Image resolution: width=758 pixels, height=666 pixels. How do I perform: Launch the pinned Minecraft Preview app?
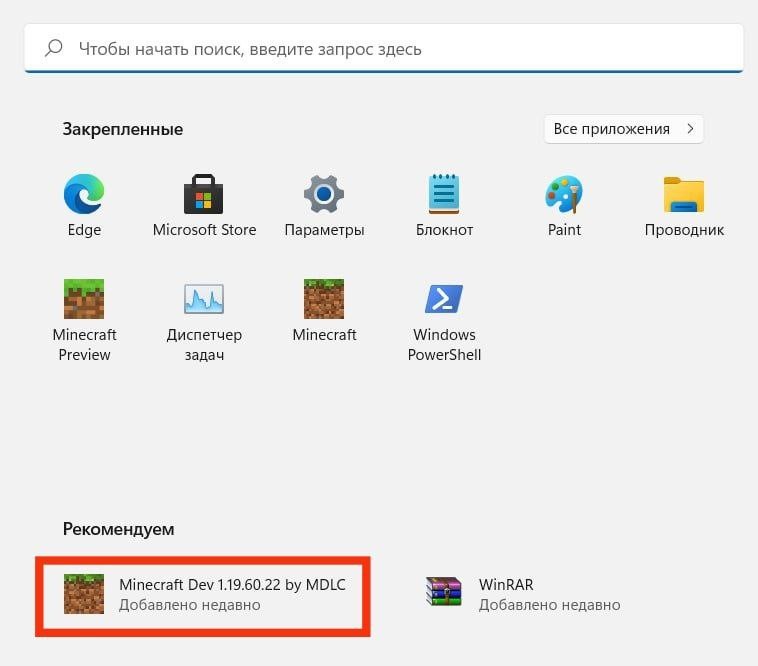[84, 299]
